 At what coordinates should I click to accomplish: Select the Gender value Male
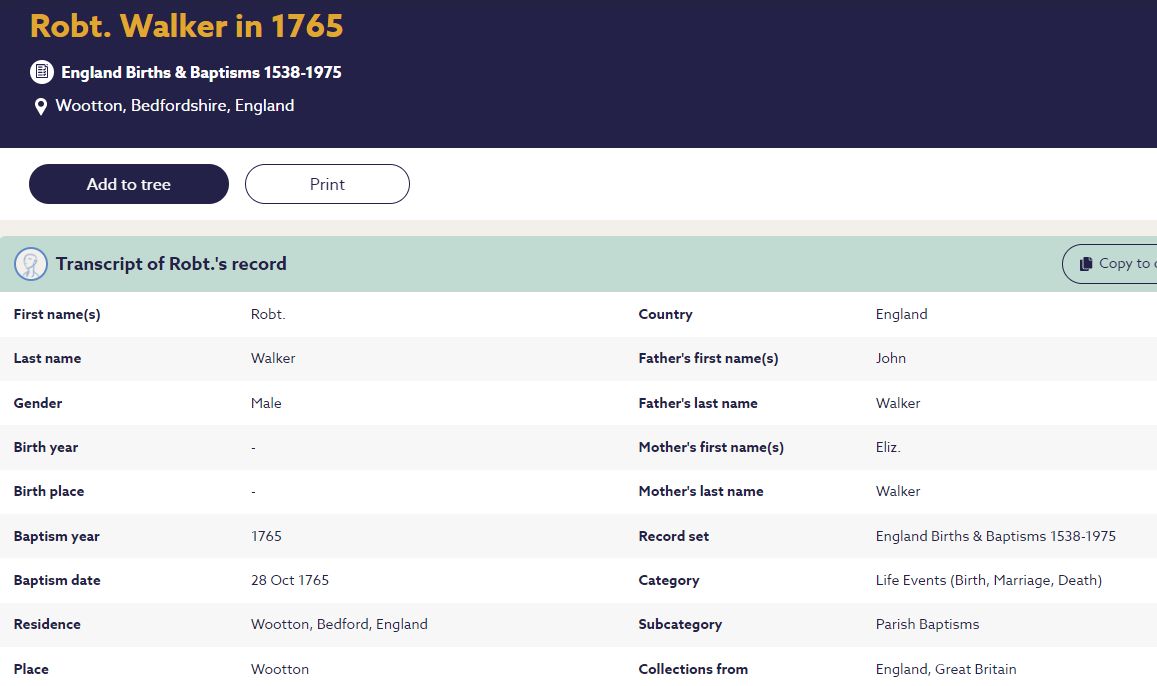click(x=266, y=403)
